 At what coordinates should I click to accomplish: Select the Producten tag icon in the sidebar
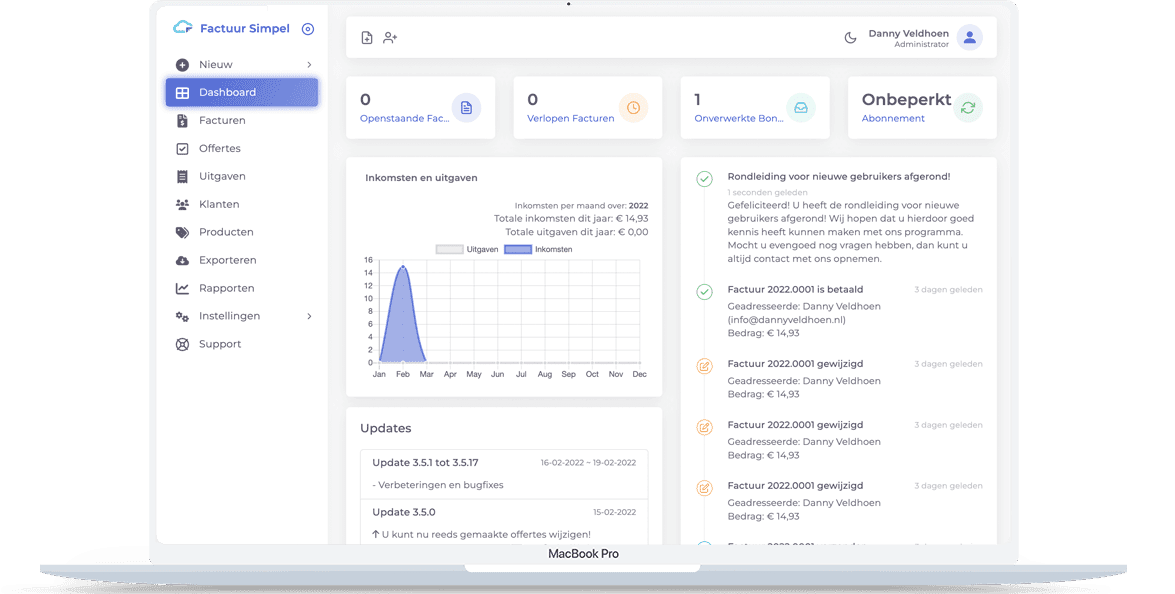point(183,232)
